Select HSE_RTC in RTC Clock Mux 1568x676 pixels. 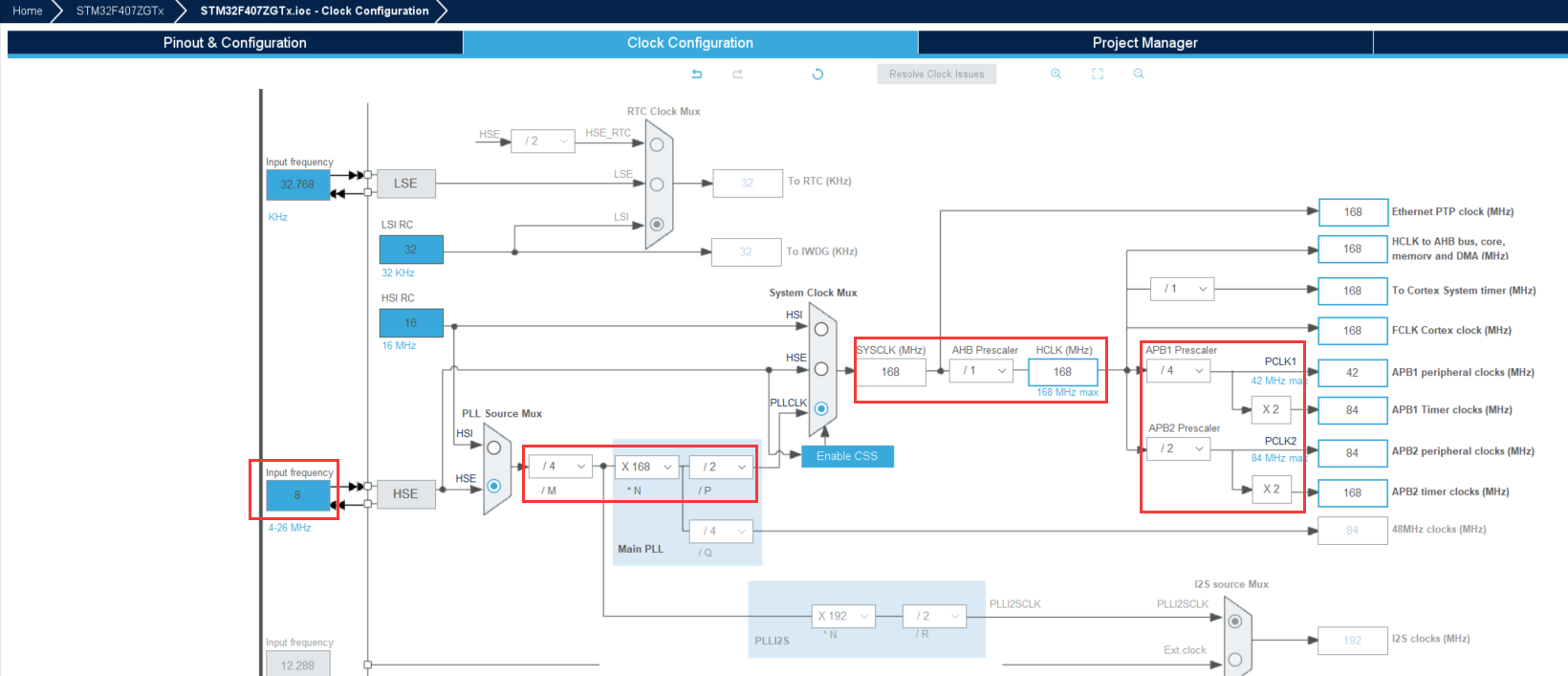click(657, 144)
